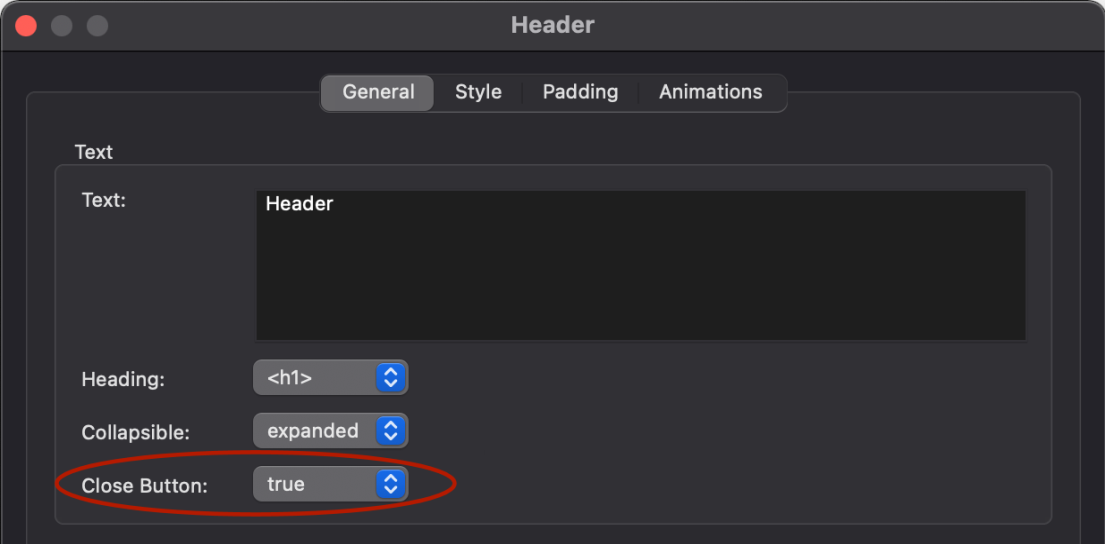
Task: Click the disabled minimize window button
Action: [x=61, y=27]
